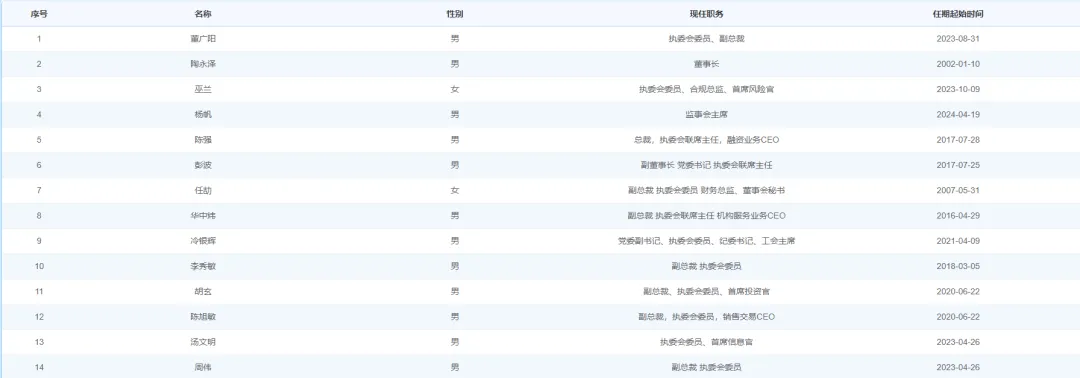Click serial number 2 in the 序号 column

[x=39, y=64]
